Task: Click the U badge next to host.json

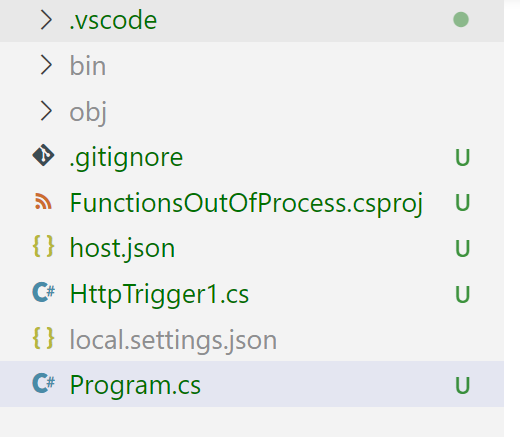Action: (463, 248)
